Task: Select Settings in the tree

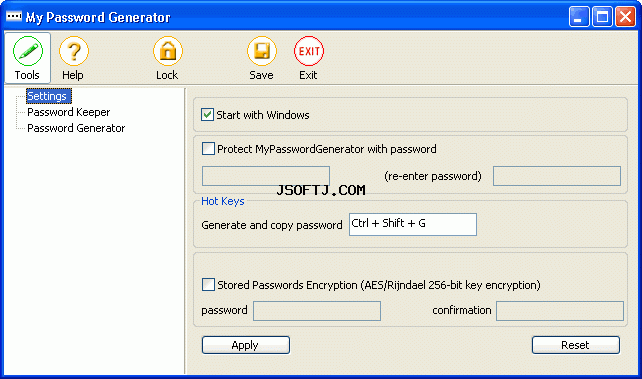Action: pos(47,96)
